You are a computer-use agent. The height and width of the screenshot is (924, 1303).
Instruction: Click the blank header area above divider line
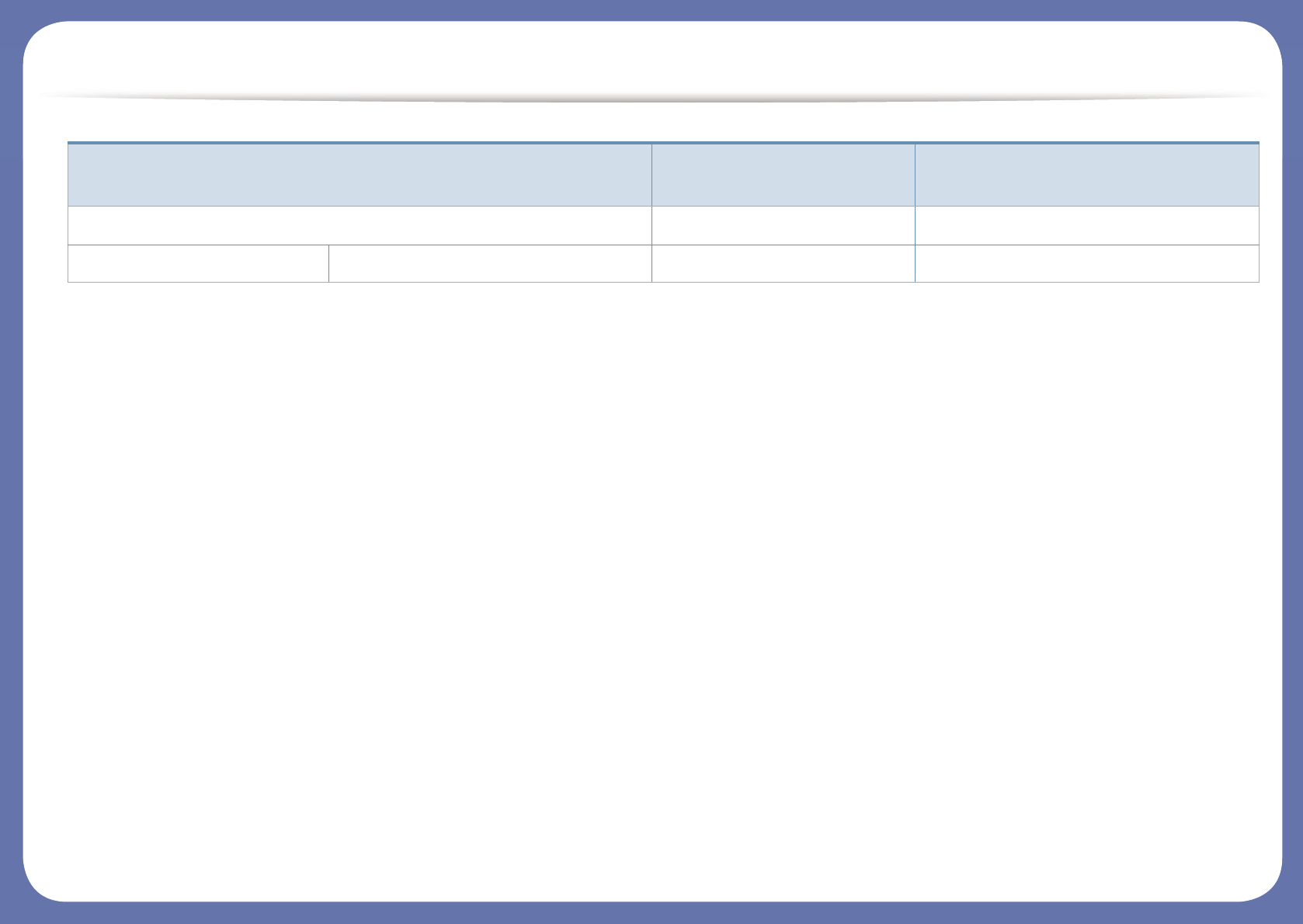coord(652,58)
